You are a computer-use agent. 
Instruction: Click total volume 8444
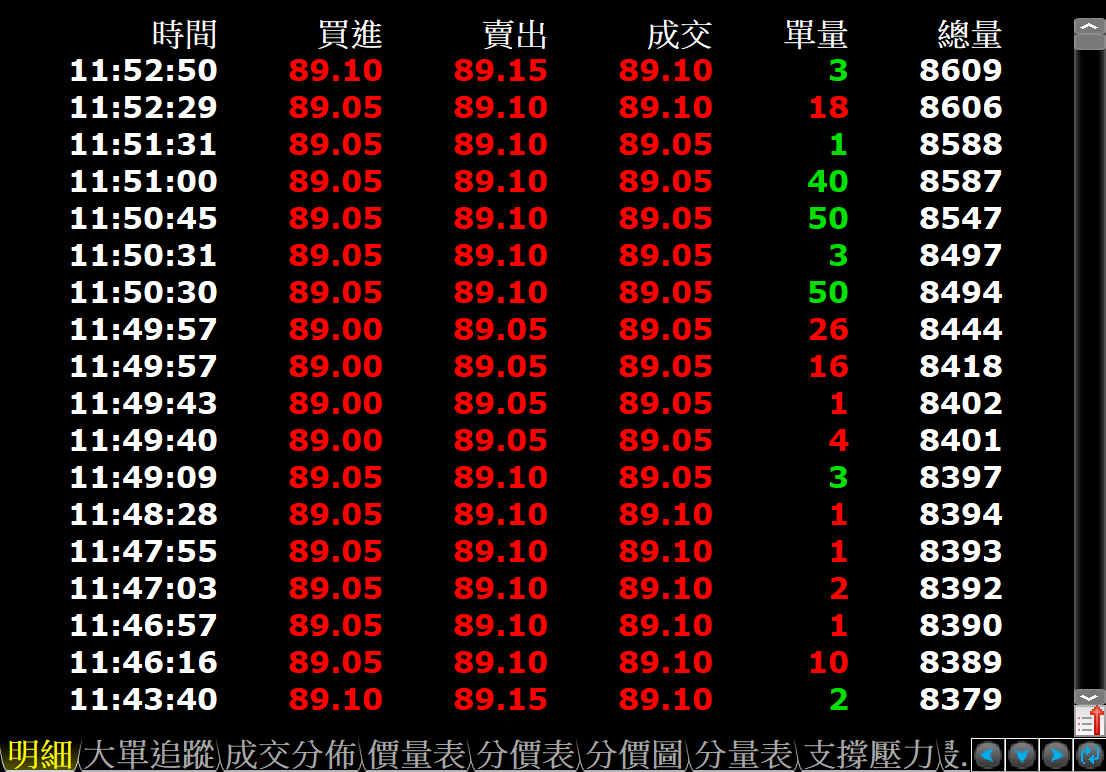[x=961, y=330]
